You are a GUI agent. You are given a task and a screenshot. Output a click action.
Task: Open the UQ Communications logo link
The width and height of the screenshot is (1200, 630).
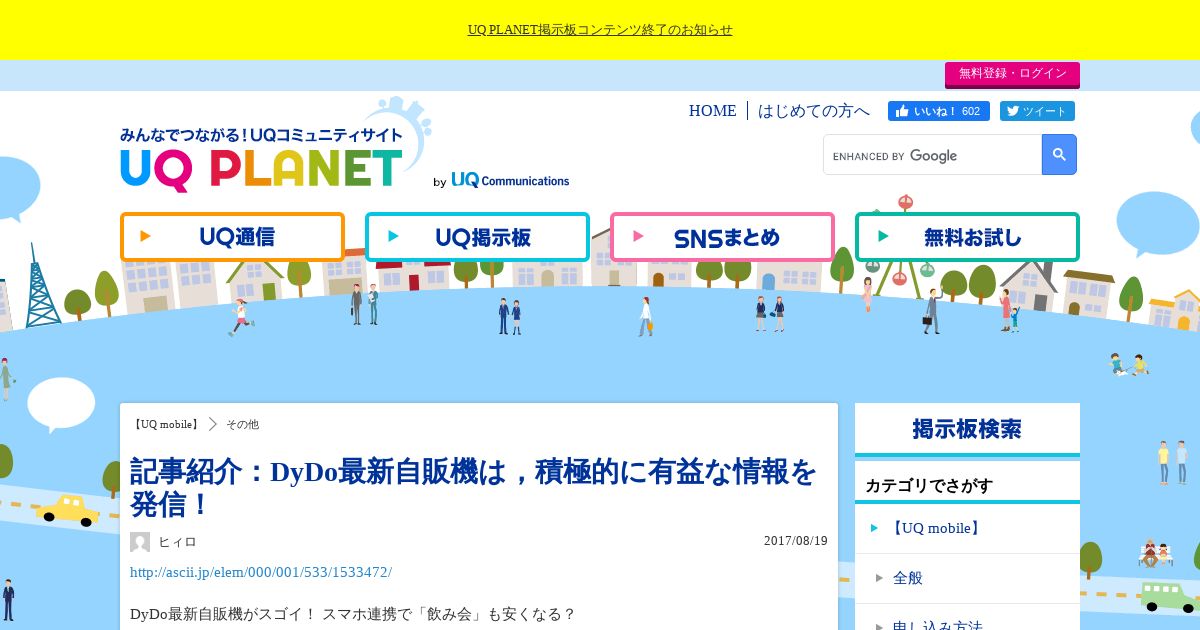point(510,180)
